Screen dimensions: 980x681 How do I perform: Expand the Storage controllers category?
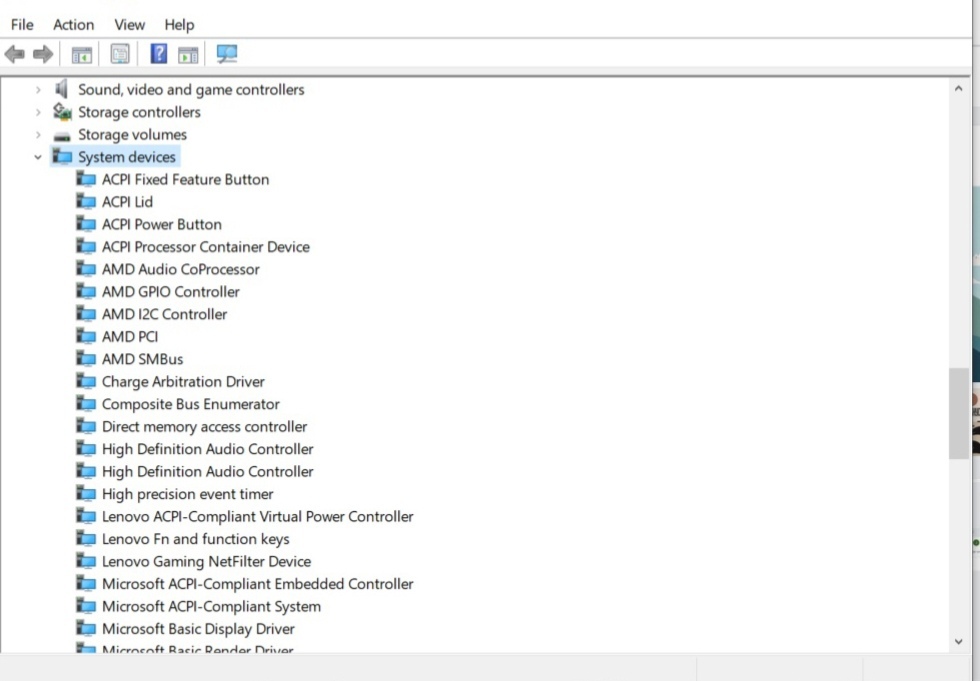pos(38,112)
